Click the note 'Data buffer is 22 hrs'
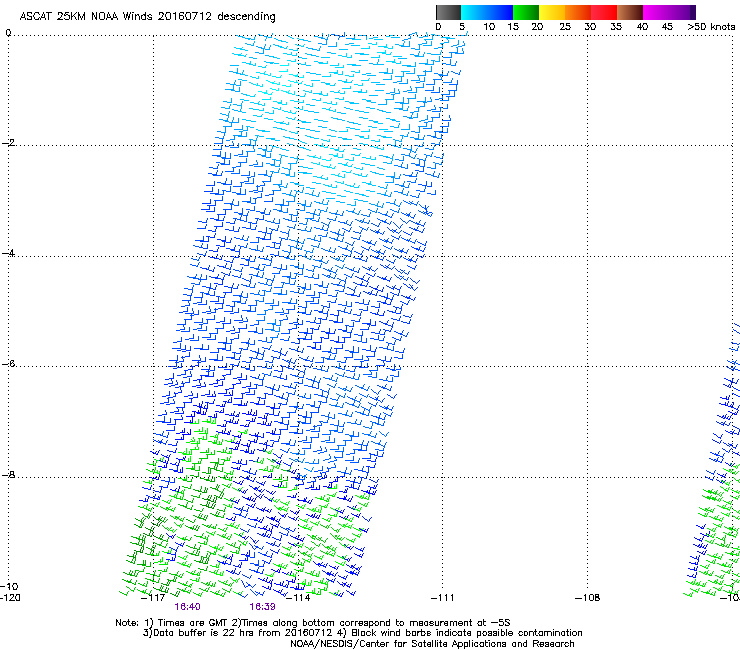Image resolution: width=740 pixels, height=650 pixels. [x=202, y=633]
